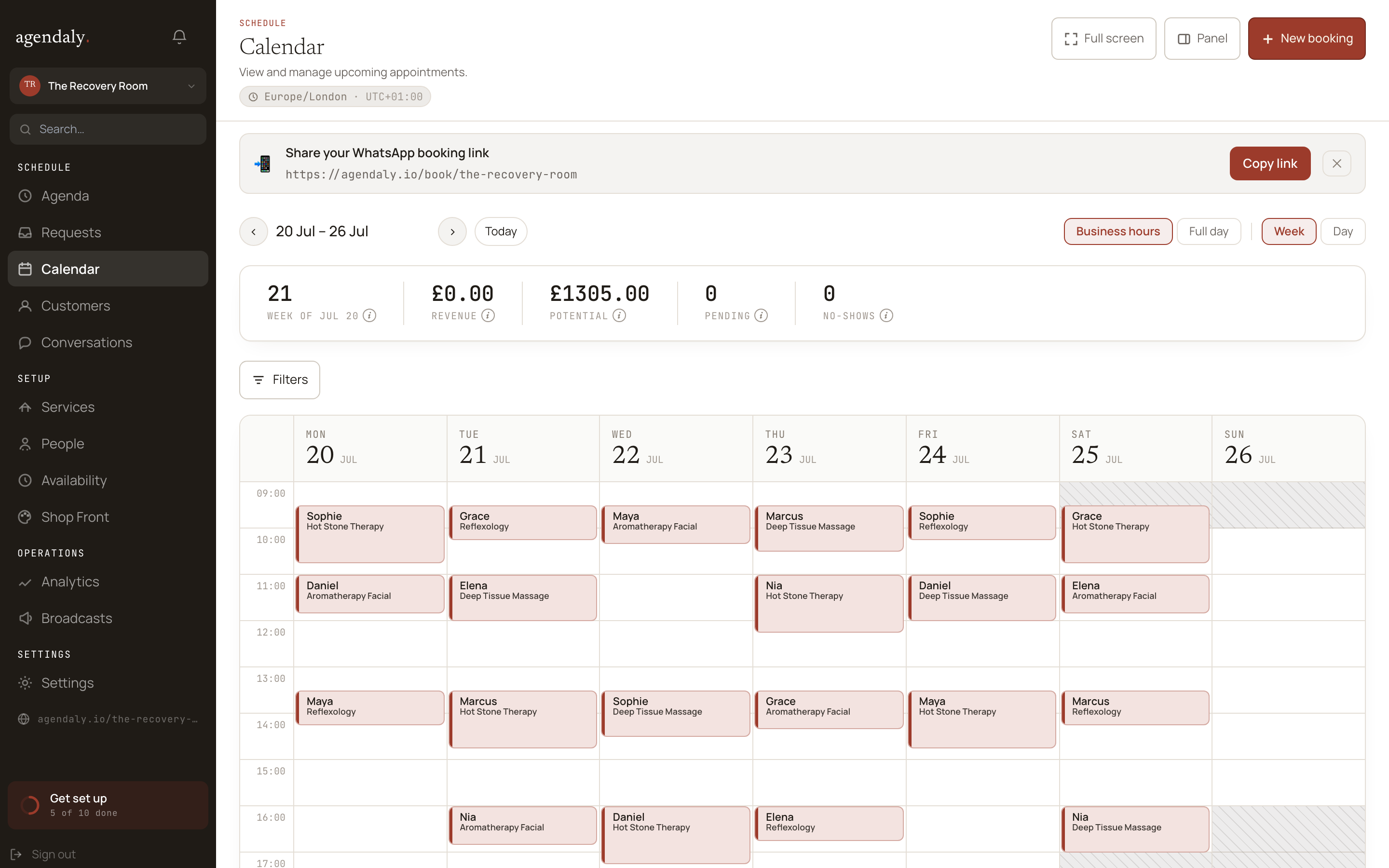The height and width of the screenshot is (868, 1389).
Task: Open Marcus's Hot Stone Therapy on Tuesday
Action: [523, 719]
